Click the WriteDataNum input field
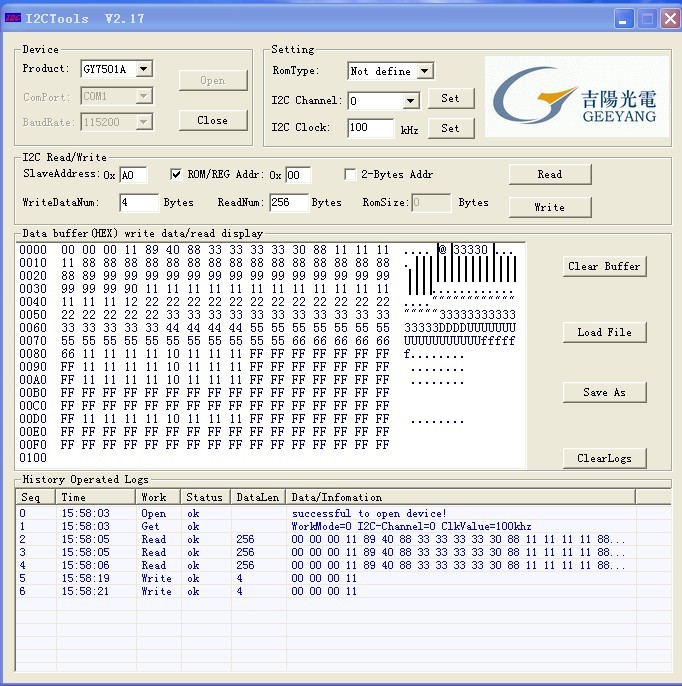Screen dimensions: 682x686 point(139,203)
